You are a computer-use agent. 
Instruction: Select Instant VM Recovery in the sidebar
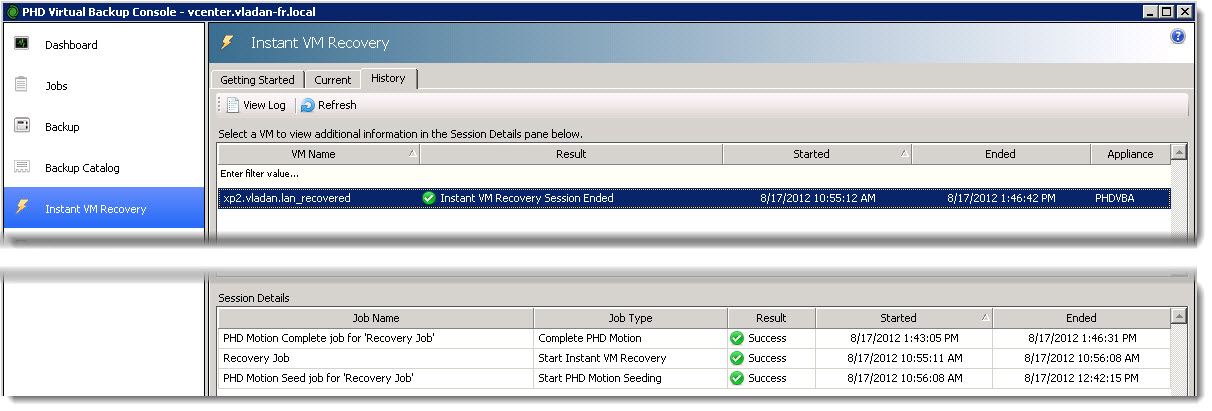click(103, 209)
